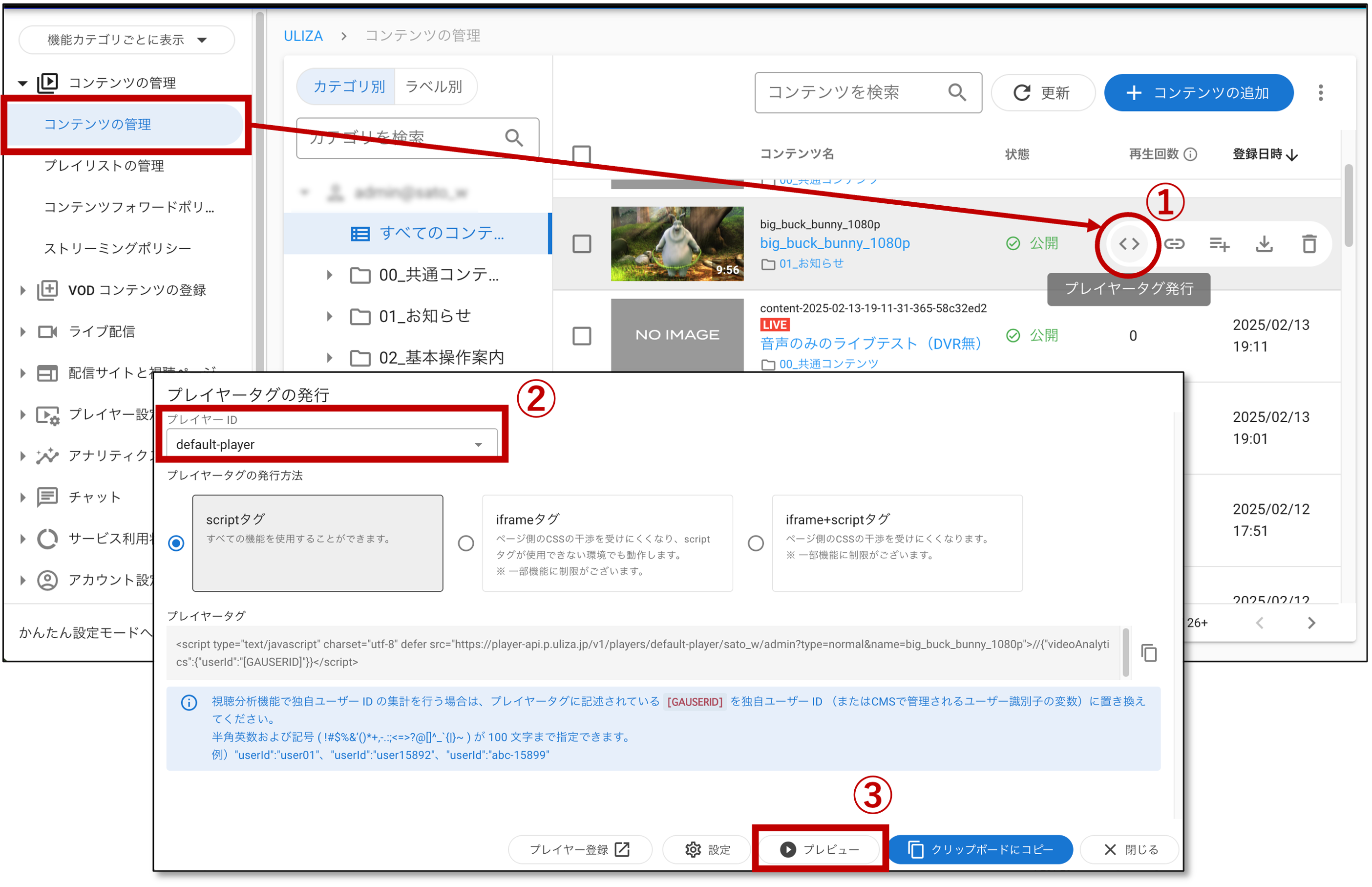
Task: Check the select-all header checkbox
Action: coord(581,154)
